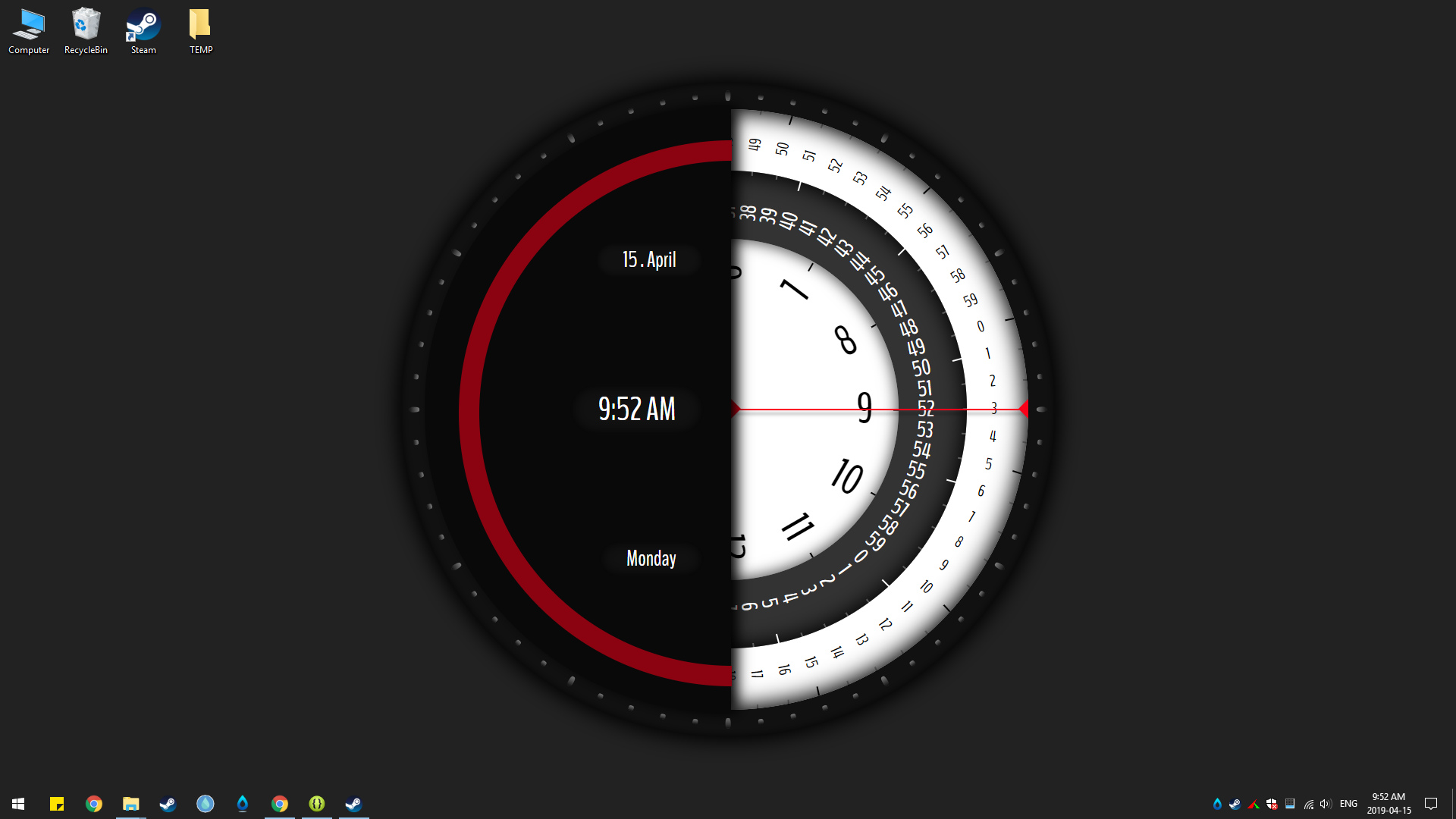This screenshot has width=1456, height=819.
Task: Expand Start menu with Windows button
Action: [x=18, y=803]
